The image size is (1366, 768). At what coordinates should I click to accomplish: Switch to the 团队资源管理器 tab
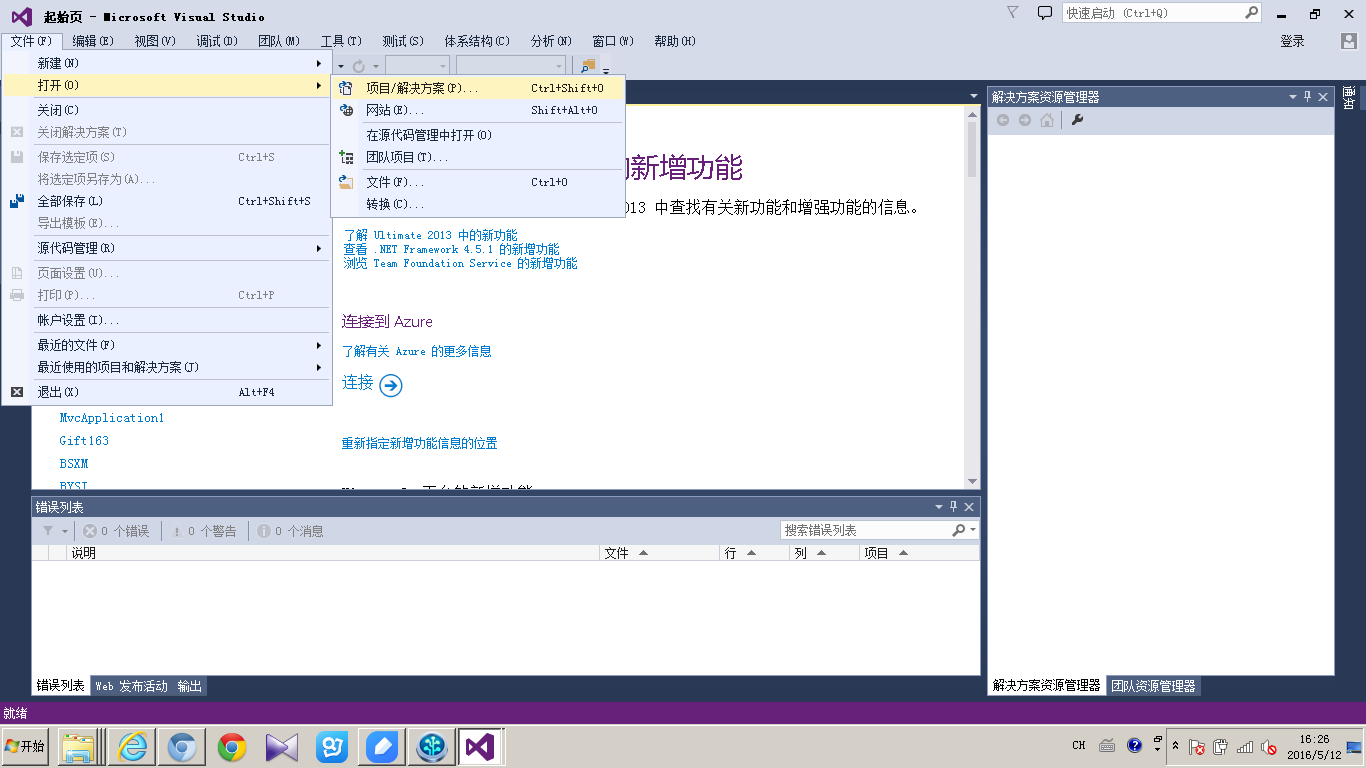pos(1153,686)
